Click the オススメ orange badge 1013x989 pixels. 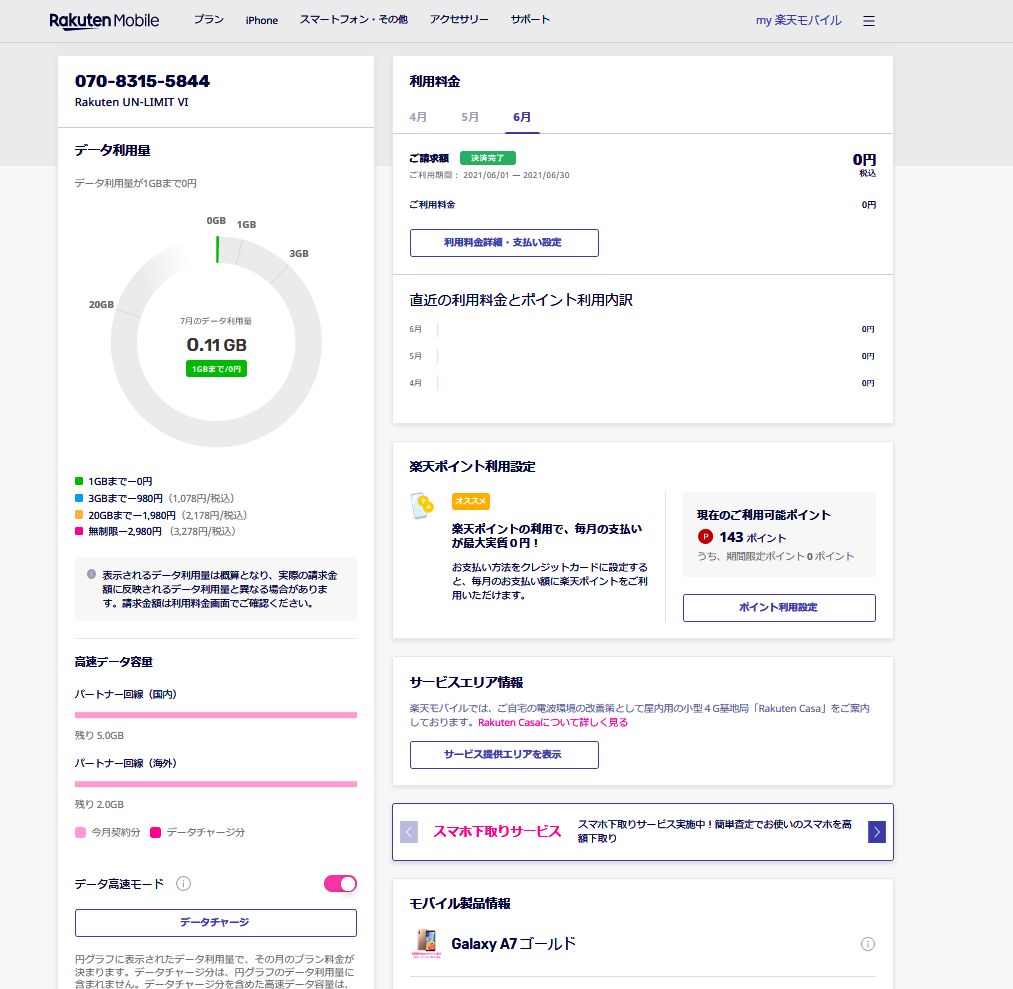point(470,501)
